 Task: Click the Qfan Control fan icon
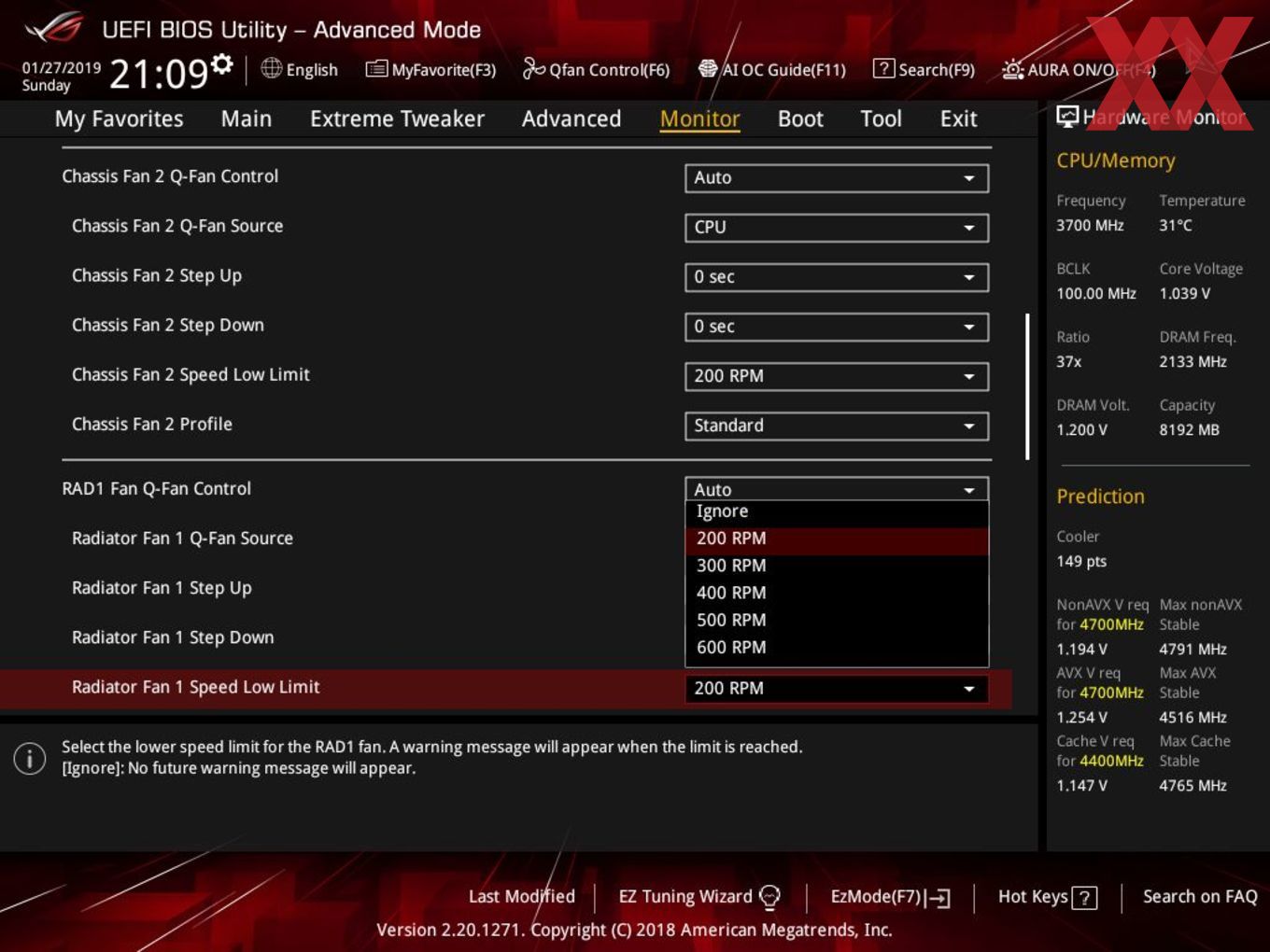533,68
